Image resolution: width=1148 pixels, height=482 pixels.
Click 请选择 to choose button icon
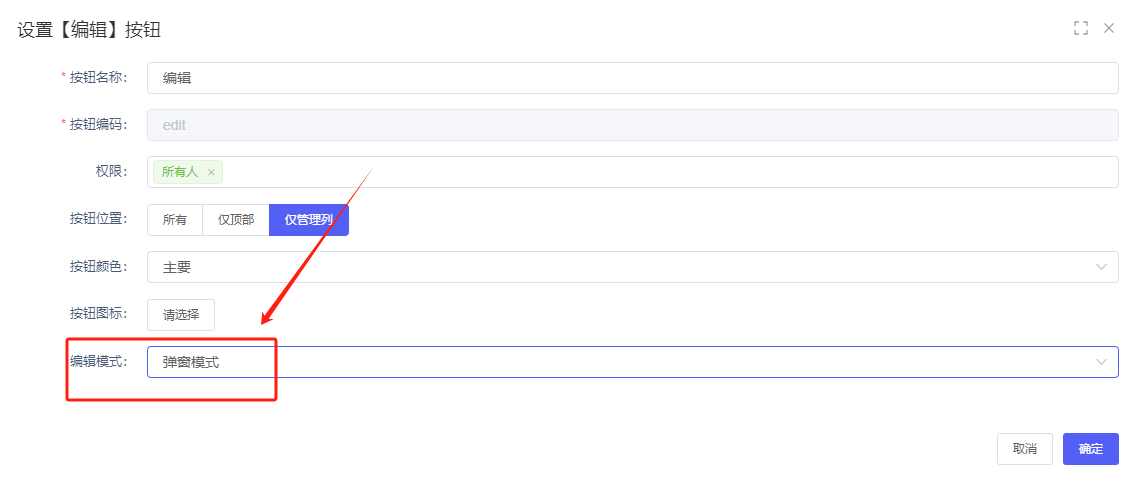tap(181, 315)
